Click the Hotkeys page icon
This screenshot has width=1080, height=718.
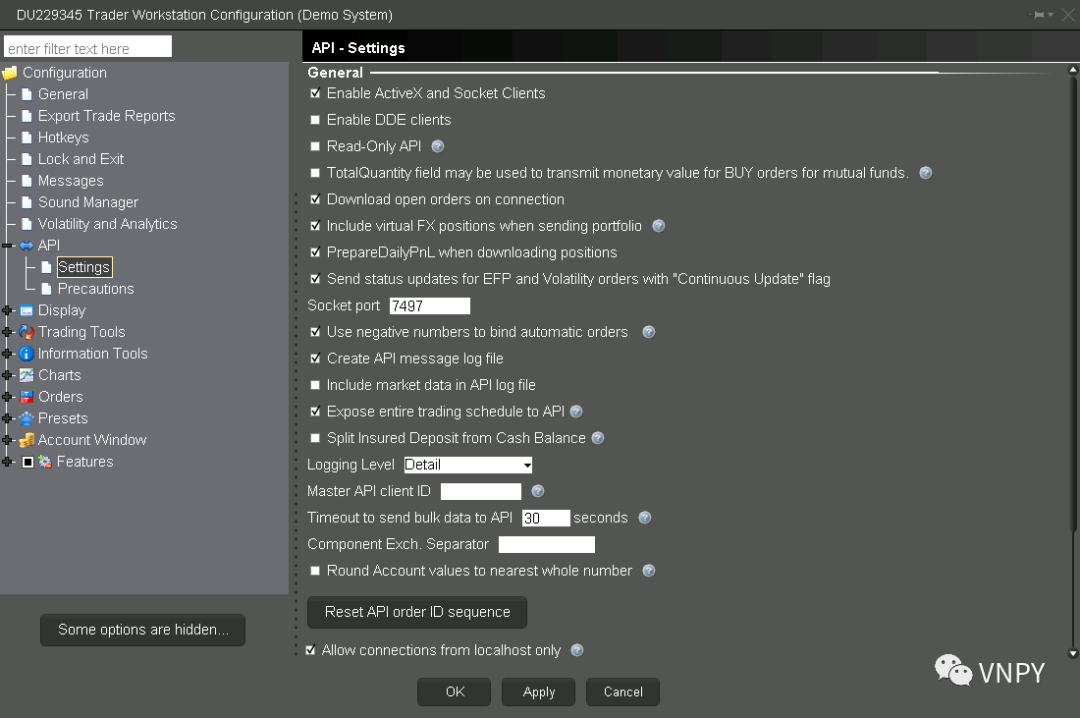(x=27, y=138)
